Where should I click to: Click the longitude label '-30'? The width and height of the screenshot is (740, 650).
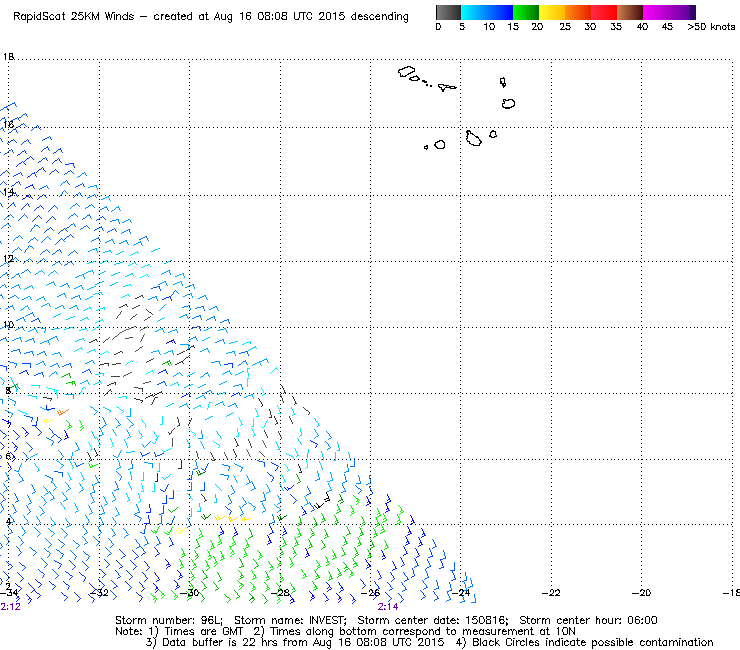point(190,593)
